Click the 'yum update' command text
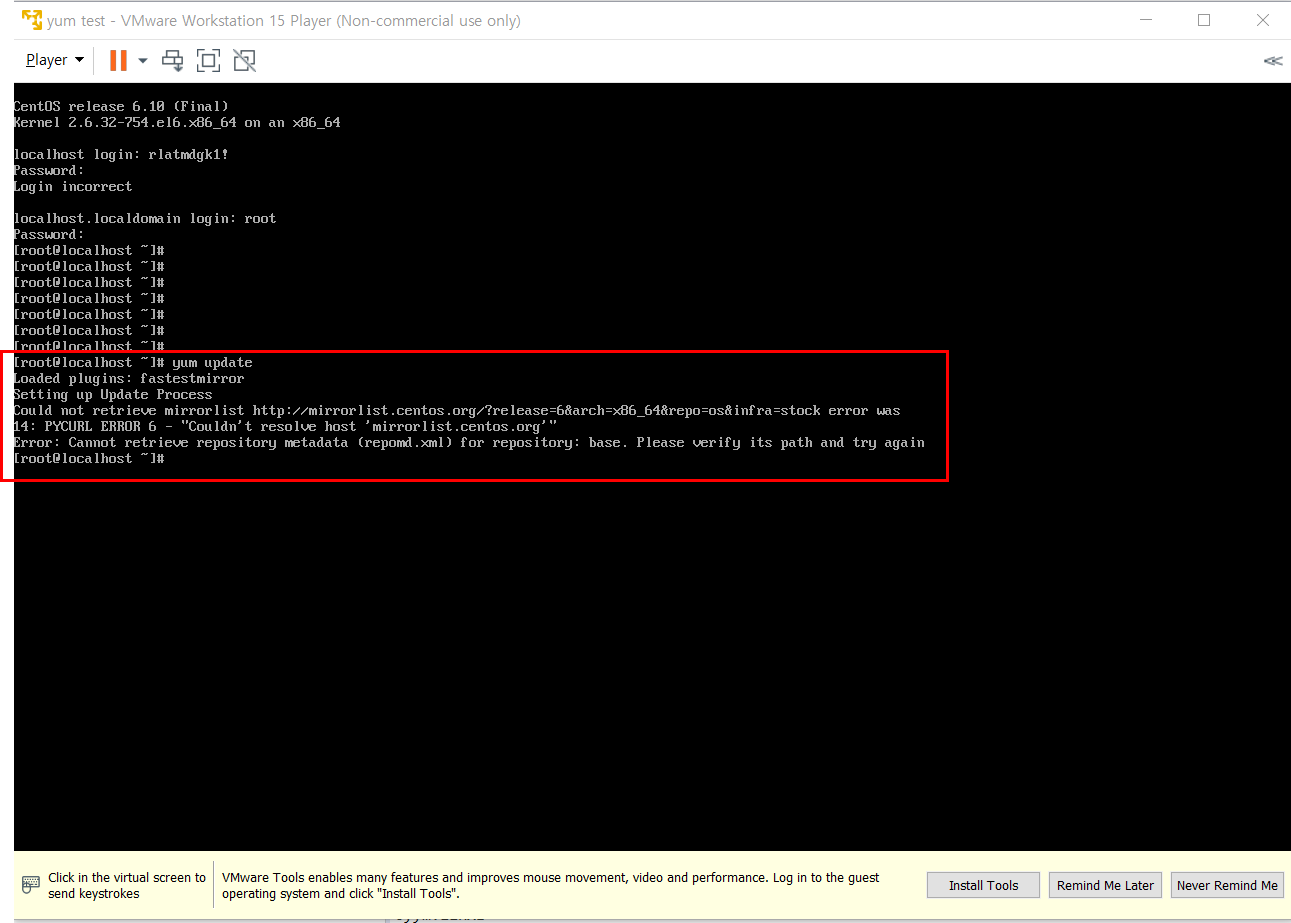The width and height of the screenshot is (1291, 923). pyautogui.click(x=212, y=362)
